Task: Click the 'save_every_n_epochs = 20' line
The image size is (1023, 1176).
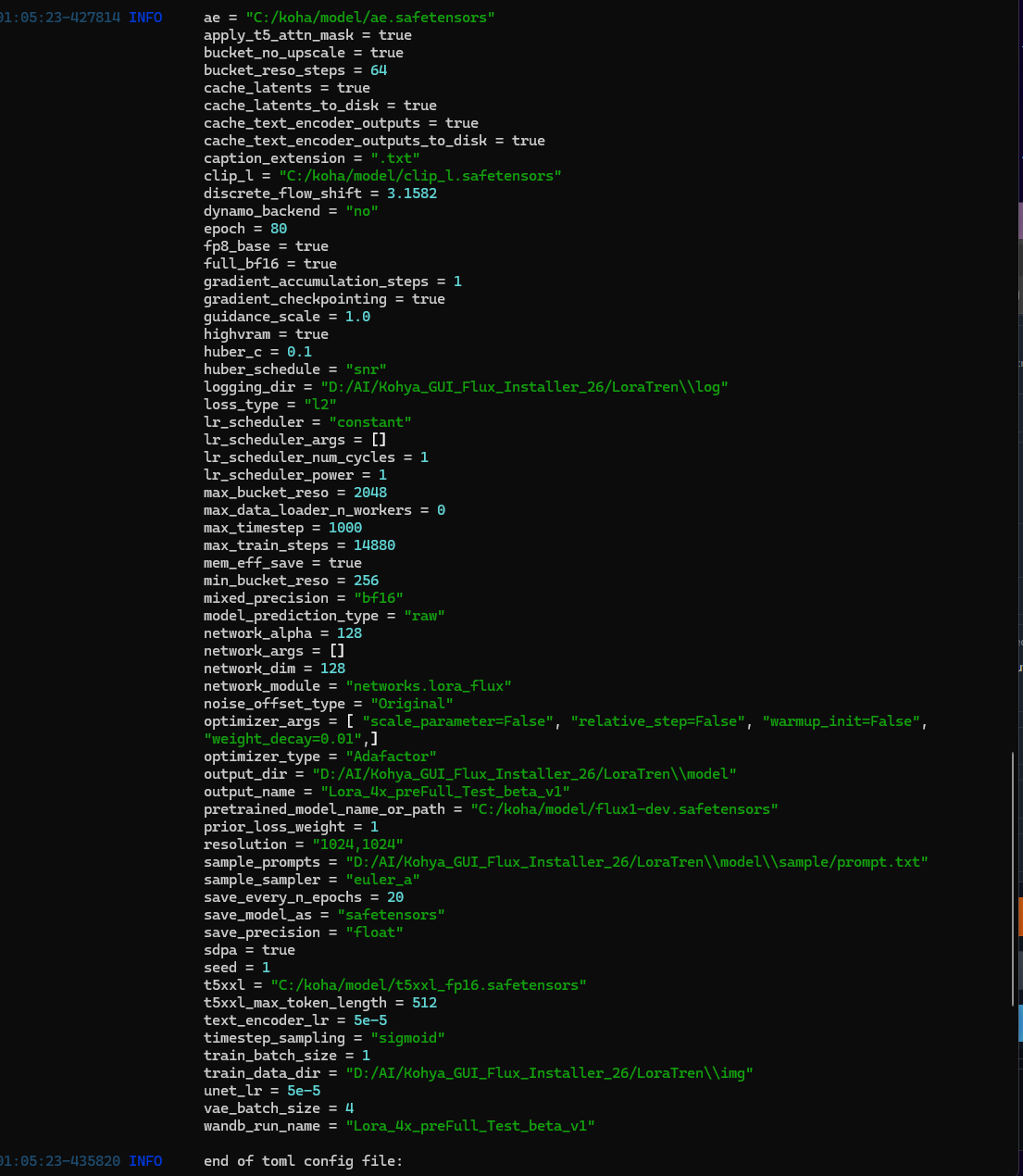Action: 304,897
